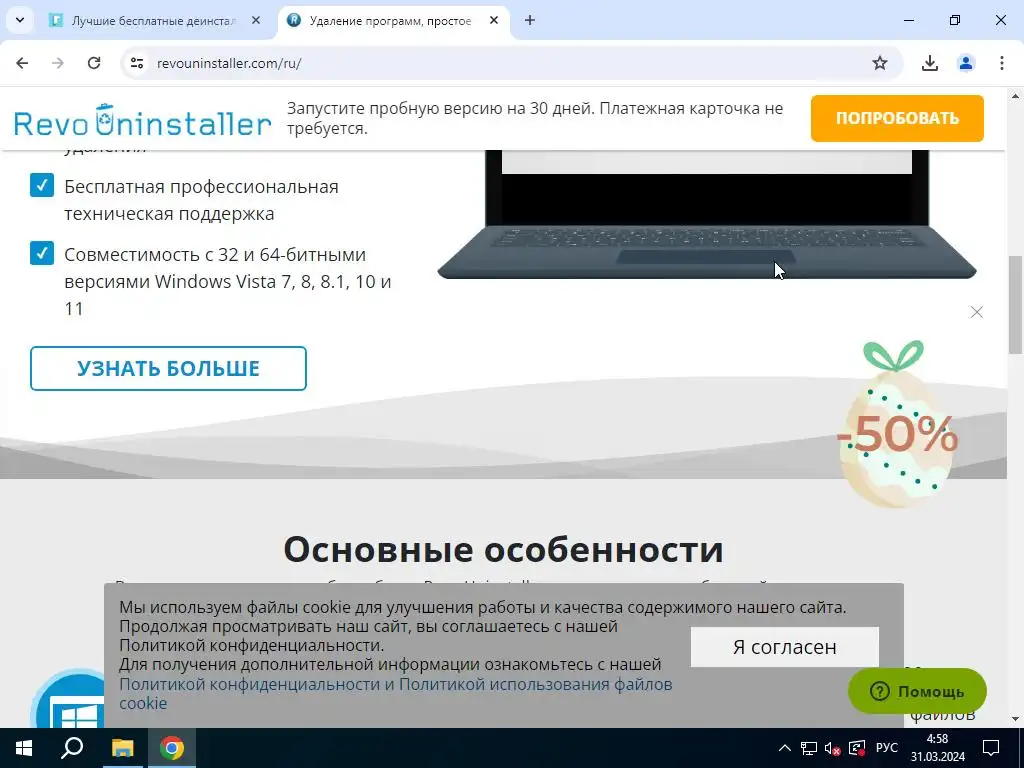Click the tray icon left of РУС
The height and width of the screenshot is (768, 1024).
tap(856, 748)
